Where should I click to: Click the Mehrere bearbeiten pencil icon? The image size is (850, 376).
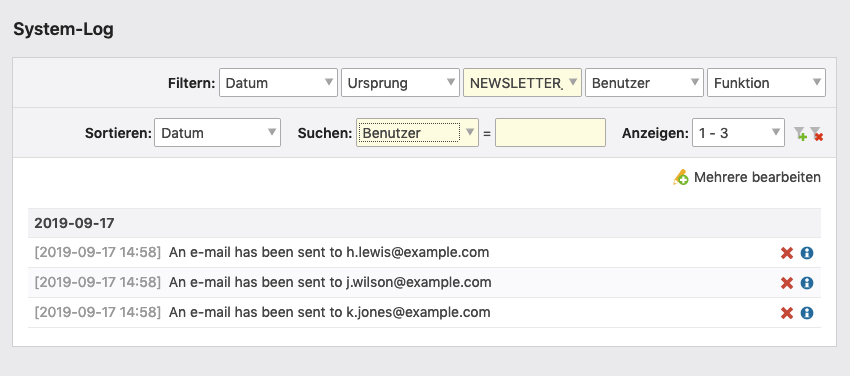[x=681, y=178]
